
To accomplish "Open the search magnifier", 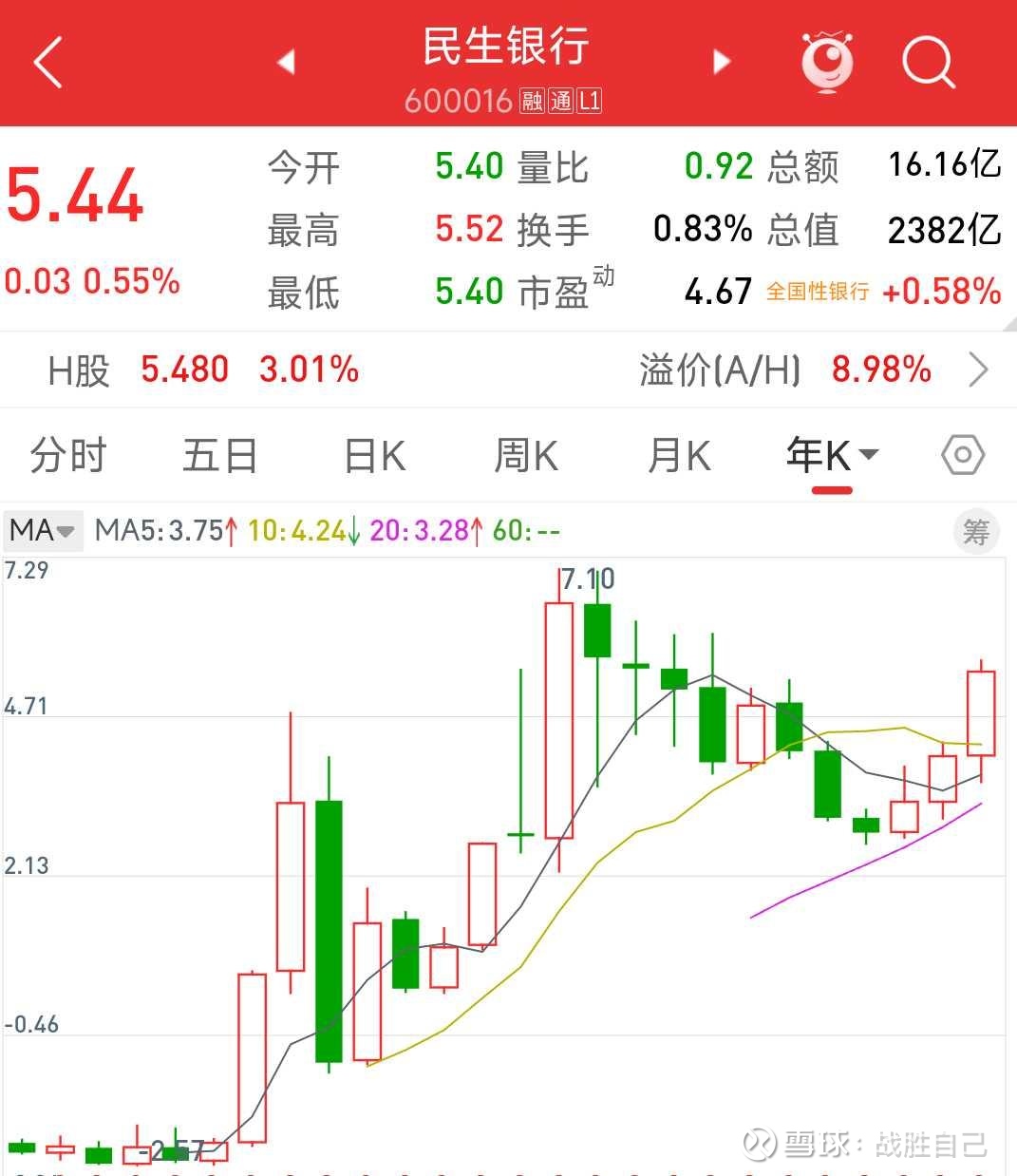I will click(x=928, y=63).
